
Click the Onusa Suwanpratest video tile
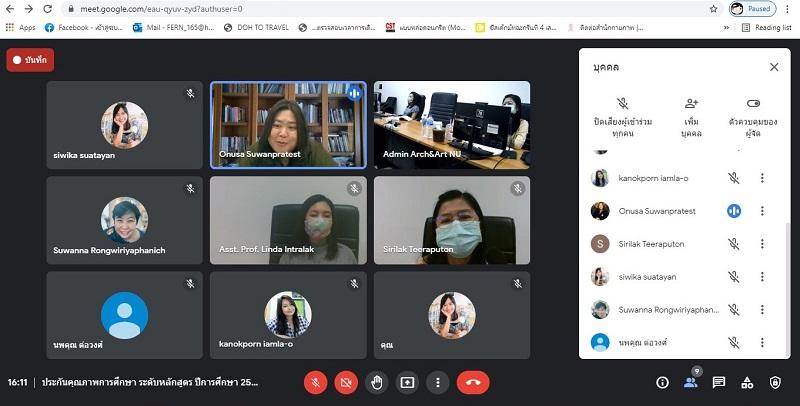pos(288,125)
